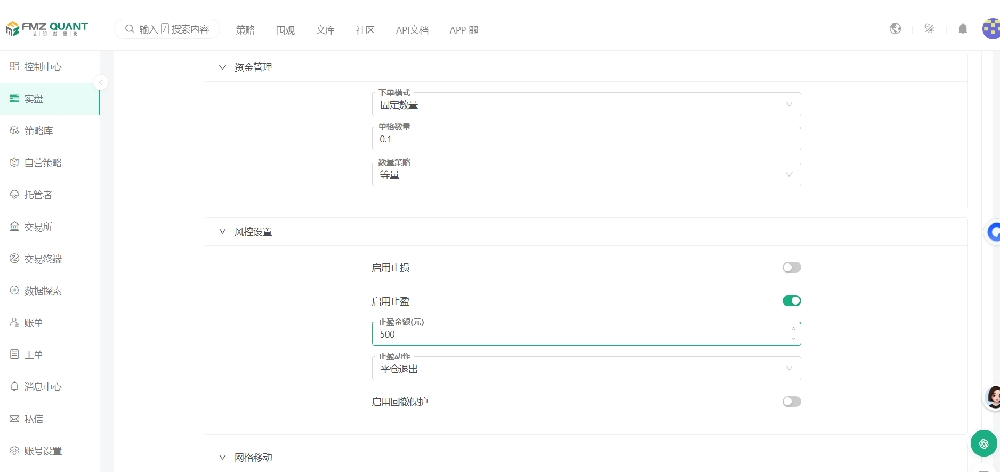
Task: Open the 策略 top menu item
Action: [245, 30]
